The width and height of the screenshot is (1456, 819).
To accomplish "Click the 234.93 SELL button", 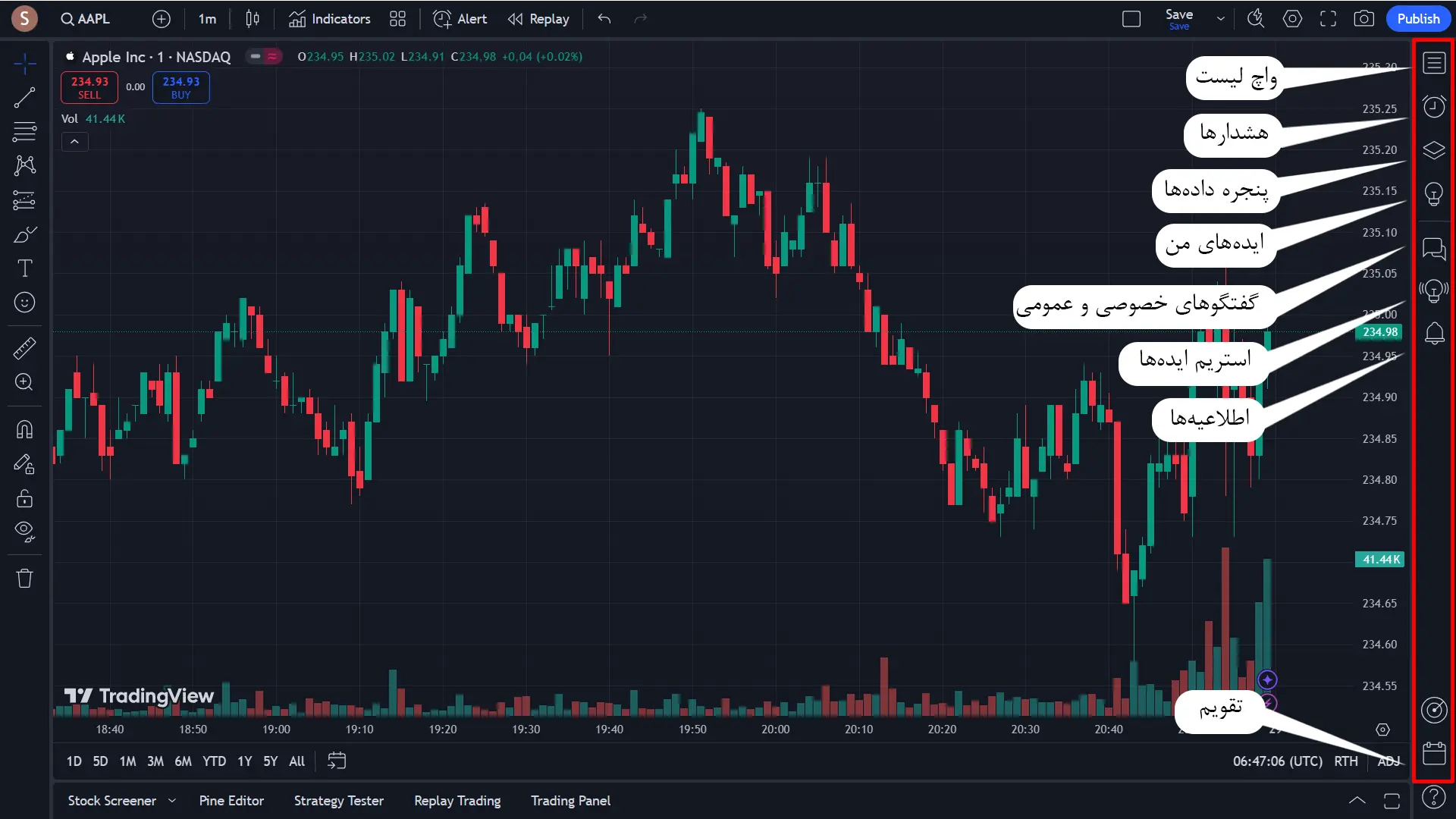I will [x=89, y=87].
